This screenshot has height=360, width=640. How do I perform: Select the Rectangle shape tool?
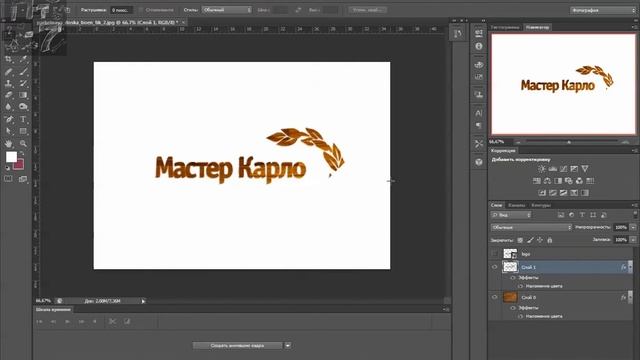[23, 131]
